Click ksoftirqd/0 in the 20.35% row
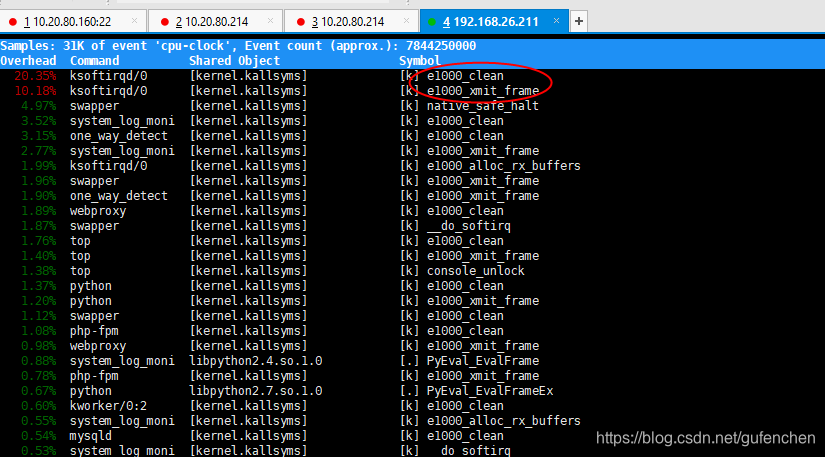 point(108,76)
